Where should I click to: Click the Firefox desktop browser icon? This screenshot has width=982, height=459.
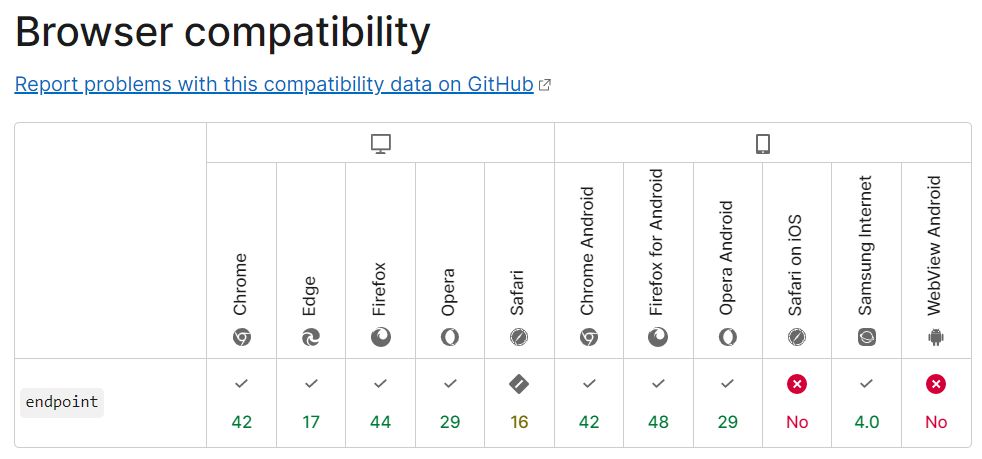380,338
